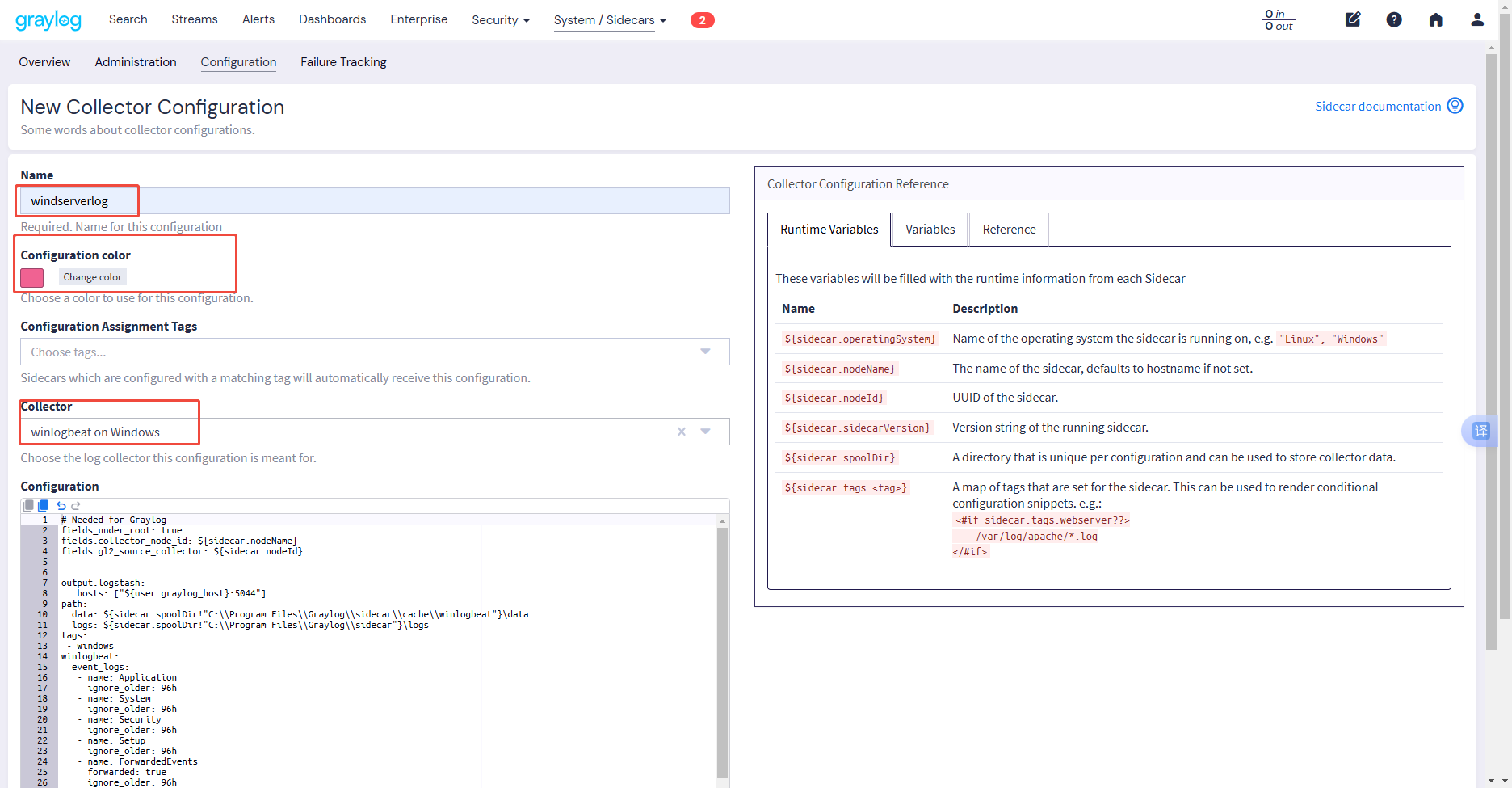1512x788 pixels.
Task: Switch to the Administration sub-navigation tab
Action: pos(136,62)
